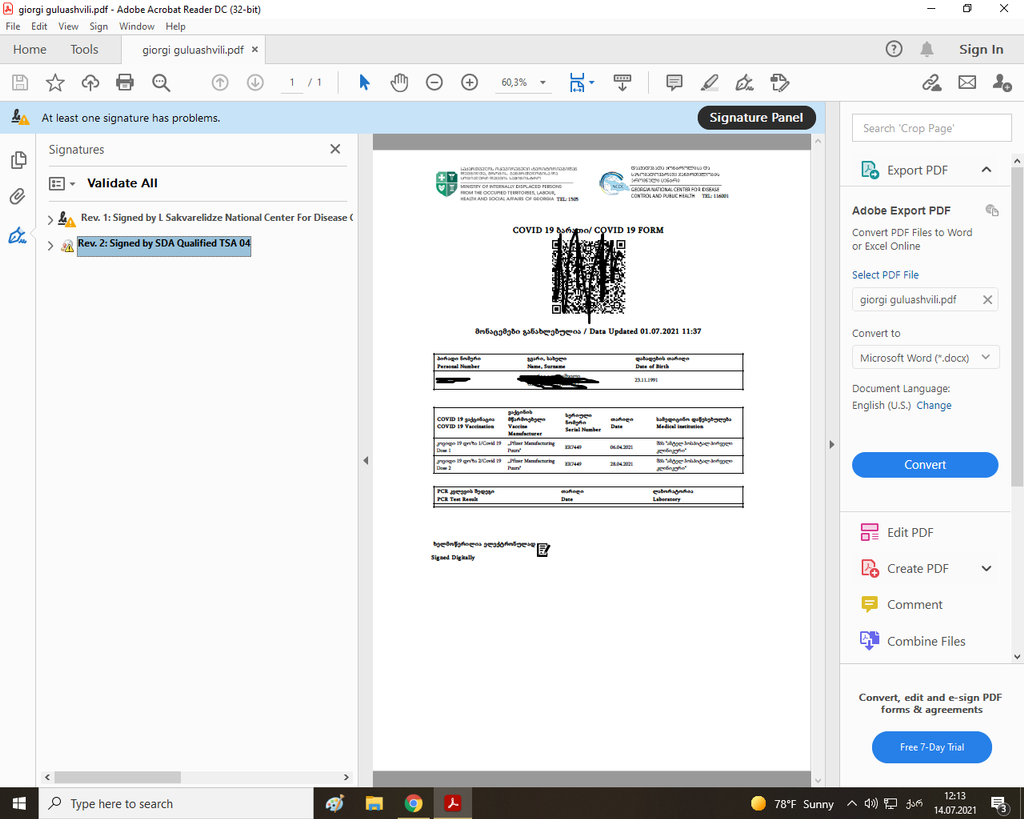
Task: Close the giorgi guluashvili.pdf tab
Action: [x=255, y=50]
